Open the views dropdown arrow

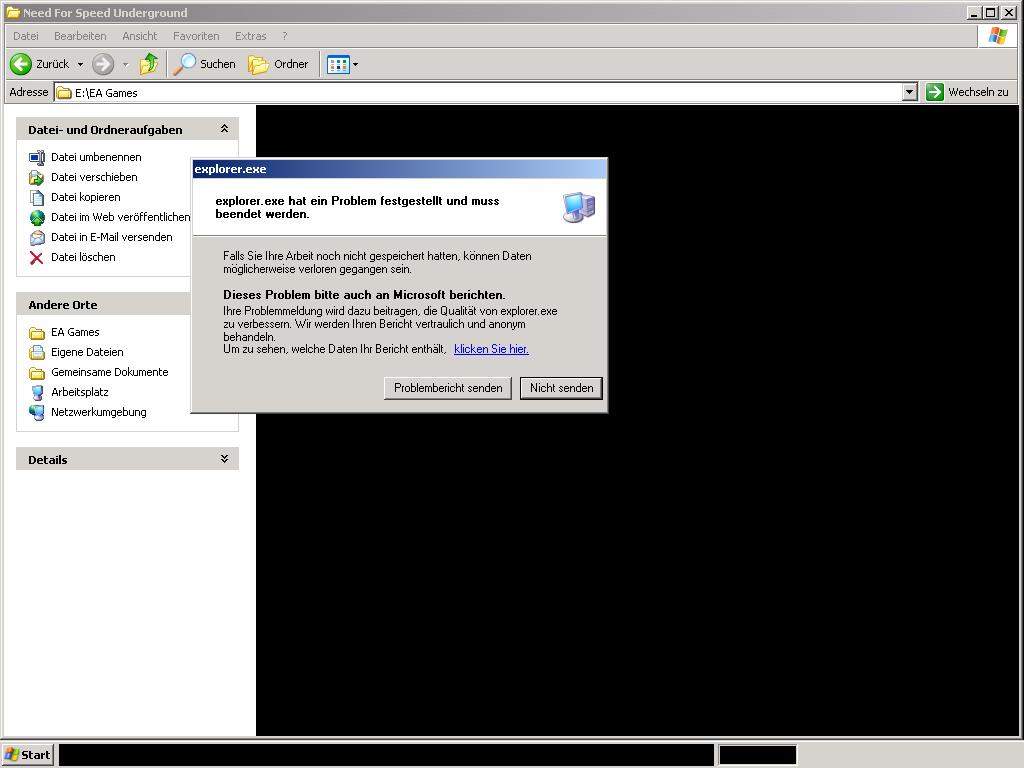point(355,65)
